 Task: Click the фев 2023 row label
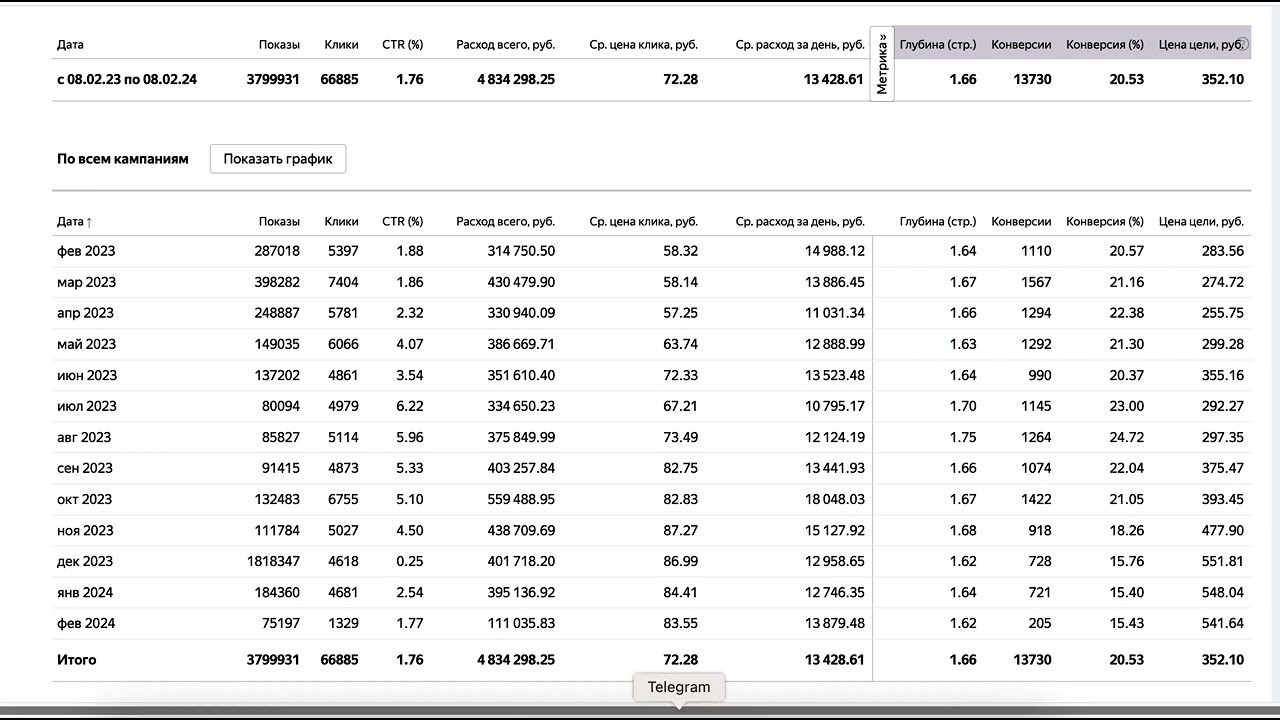(86, 251)
